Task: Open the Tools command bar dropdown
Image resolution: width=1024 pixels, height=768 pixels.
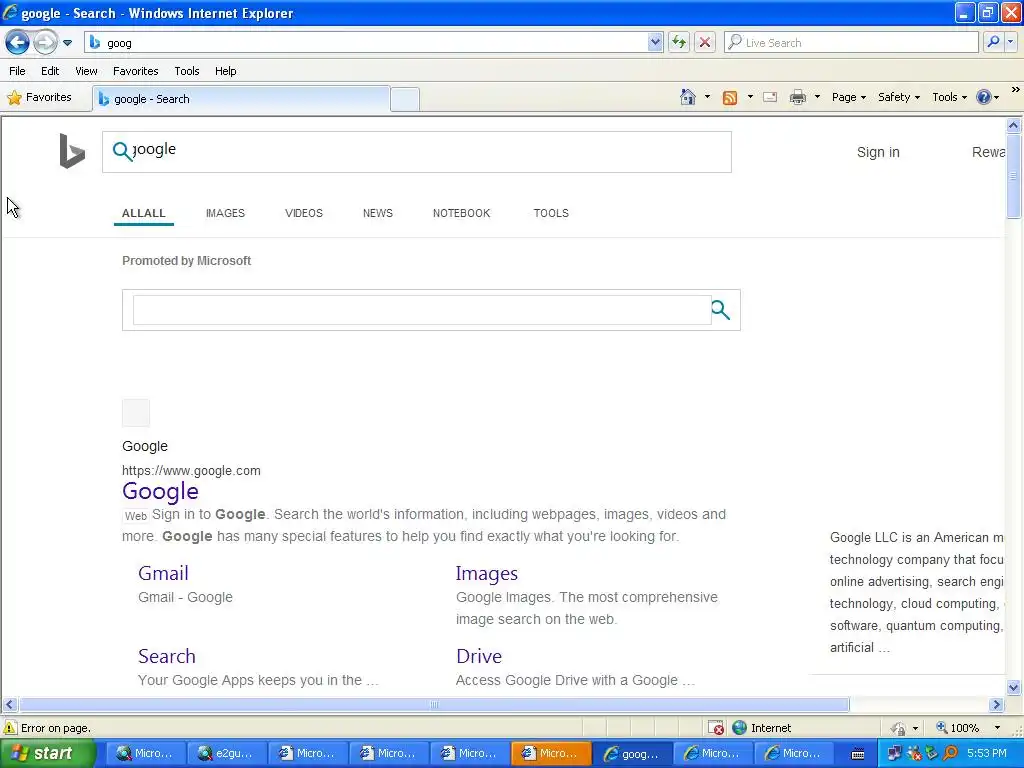Action: click(950, 97)
